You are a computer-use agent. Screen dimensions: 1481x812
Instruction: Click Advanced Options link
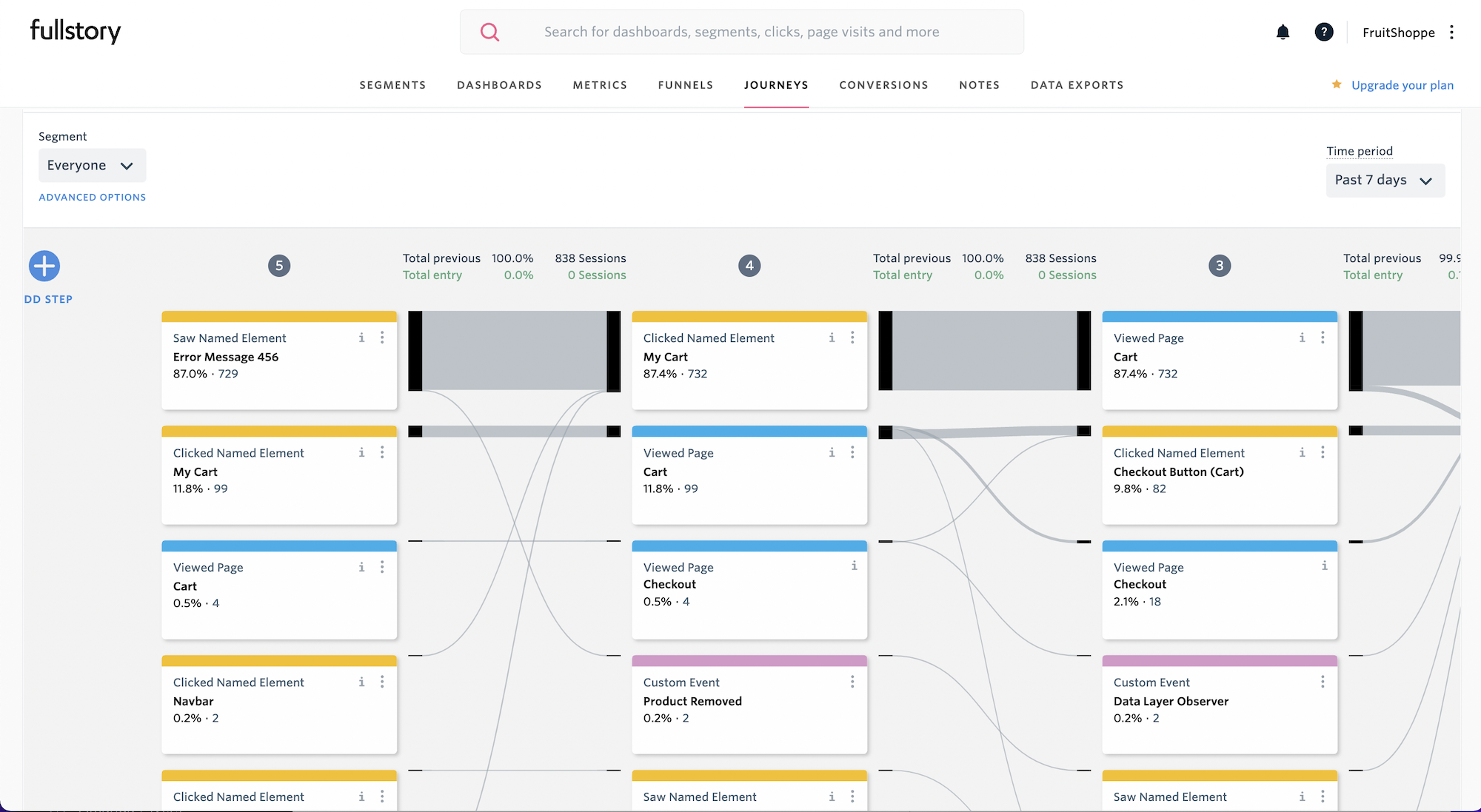pyautogui.click(x=92, y=197)
